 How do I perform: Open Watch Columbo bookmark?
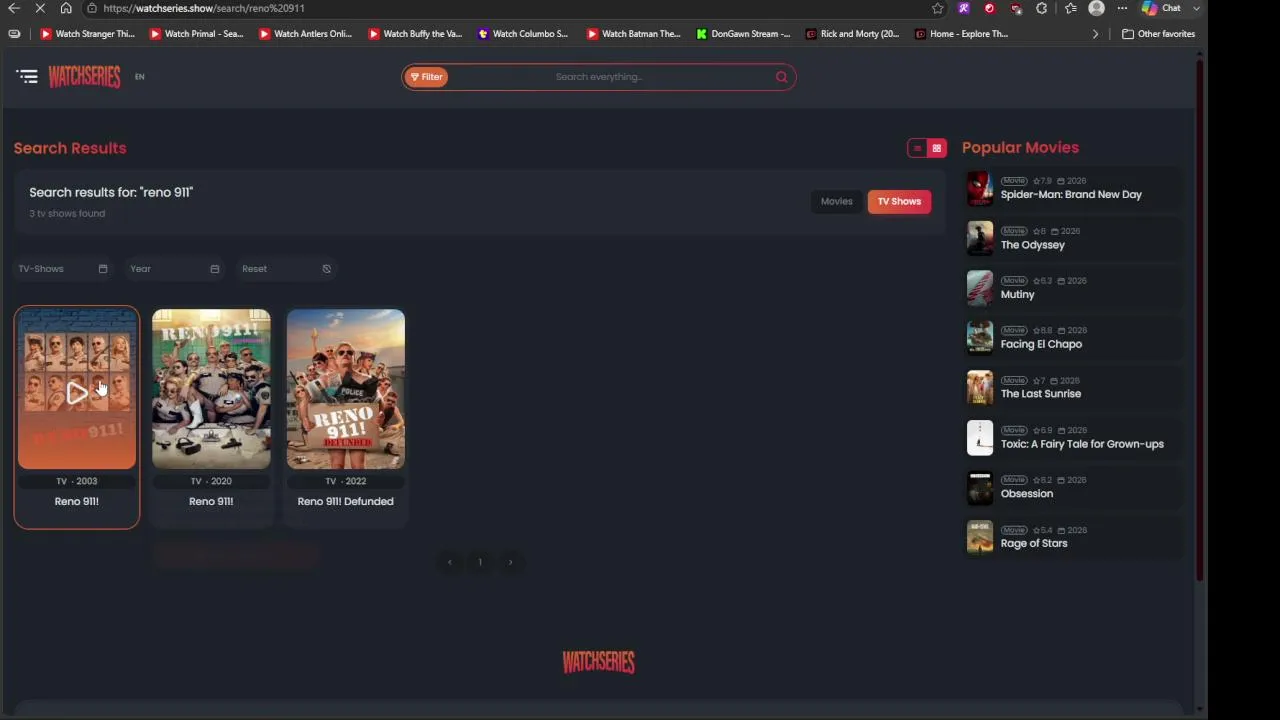(523, 34)
